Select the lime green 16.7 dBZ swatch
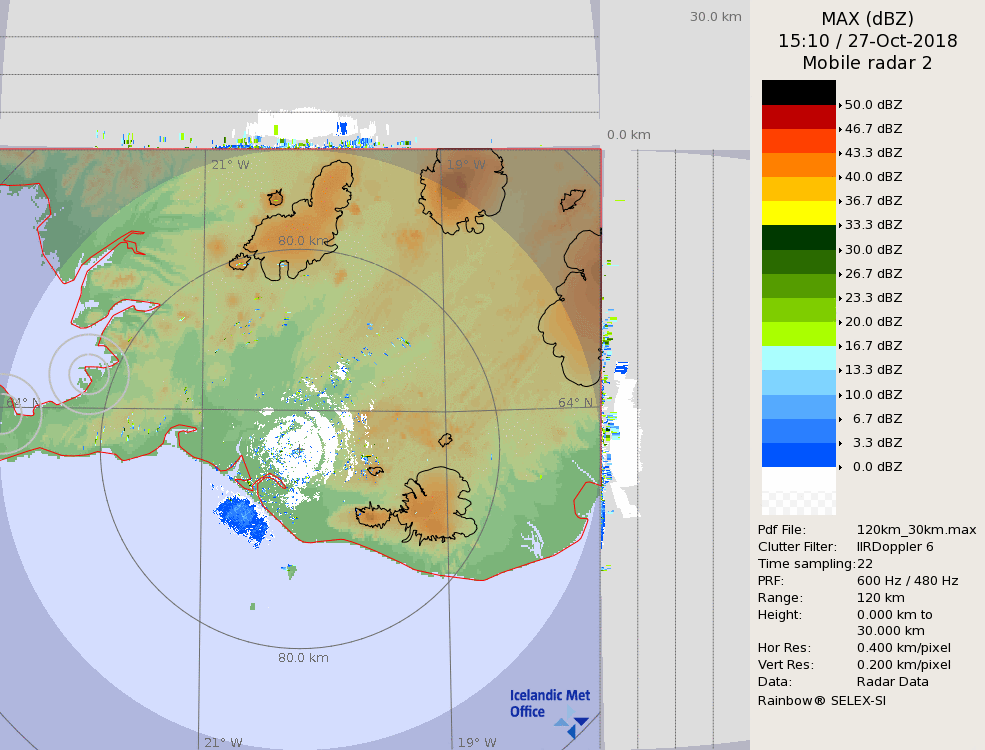Image resolution: width=985 pixels, height=750 pixels. point(798,334)
